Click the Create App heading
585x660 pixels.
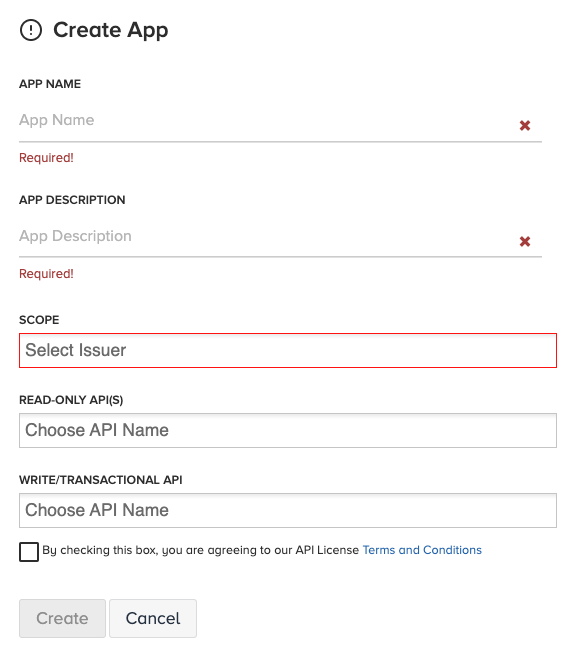point(111,30)
